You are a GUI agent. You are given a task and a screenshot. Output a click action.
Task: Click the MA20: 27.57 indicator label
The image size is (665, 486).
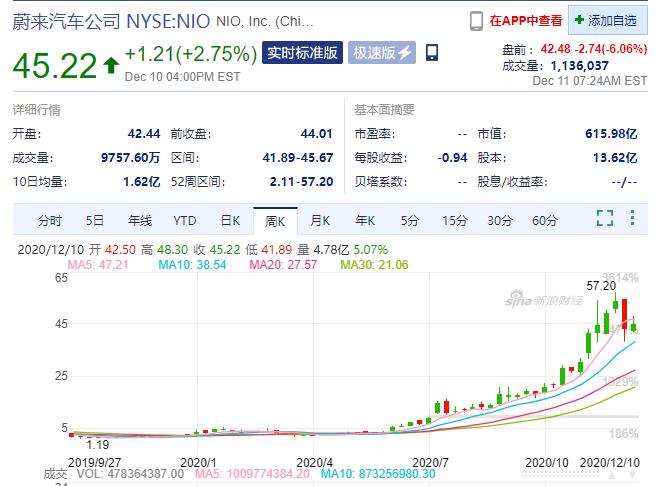click(x=283, y=265)
